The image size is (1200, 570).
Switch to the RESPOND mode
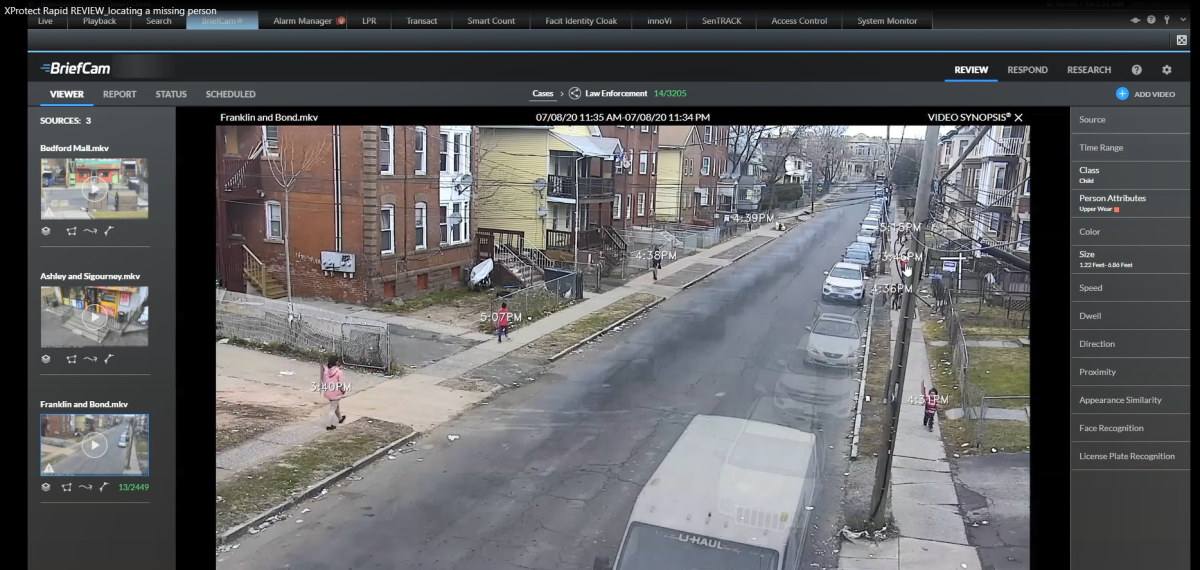1027,70
